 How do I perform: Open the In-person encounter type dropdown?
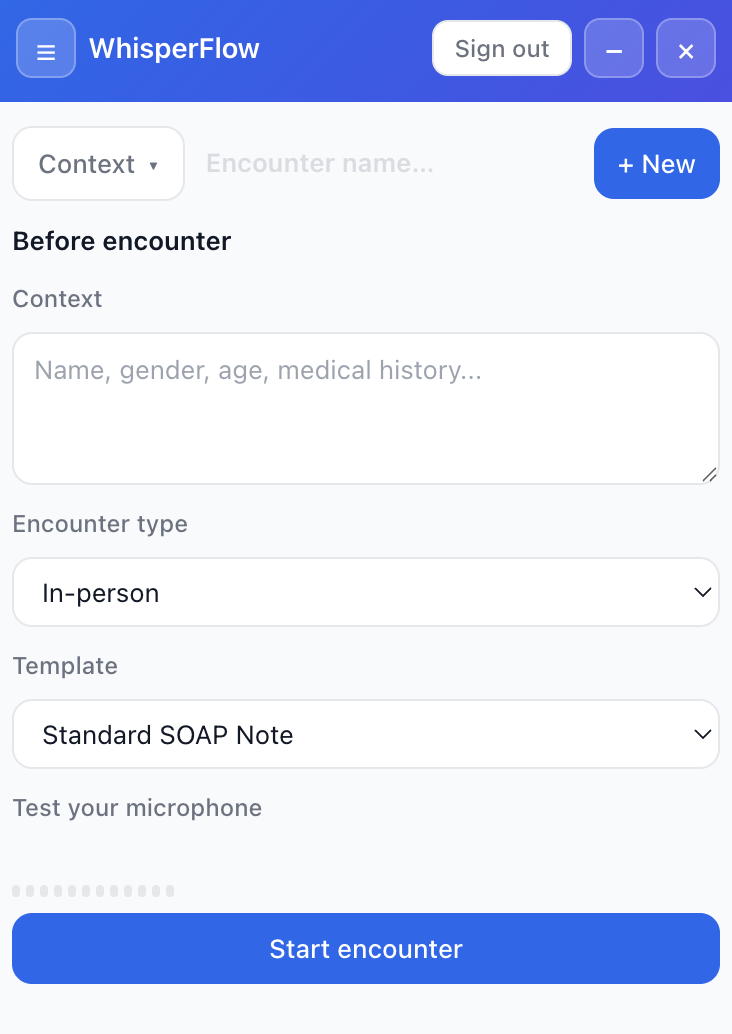point(366,593)
